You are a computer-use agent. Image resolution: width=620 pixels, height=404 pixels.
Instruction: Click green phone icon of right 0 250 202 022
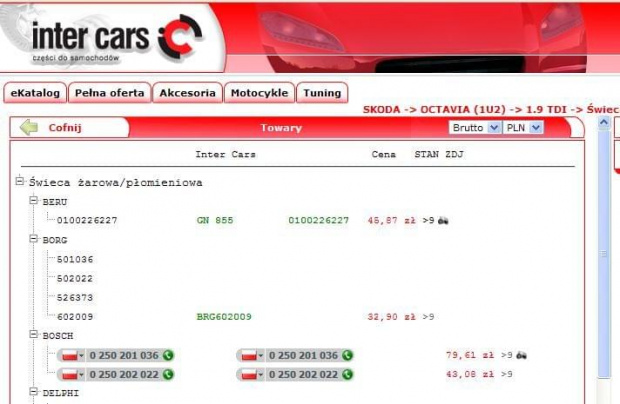(x=347, y=374)
